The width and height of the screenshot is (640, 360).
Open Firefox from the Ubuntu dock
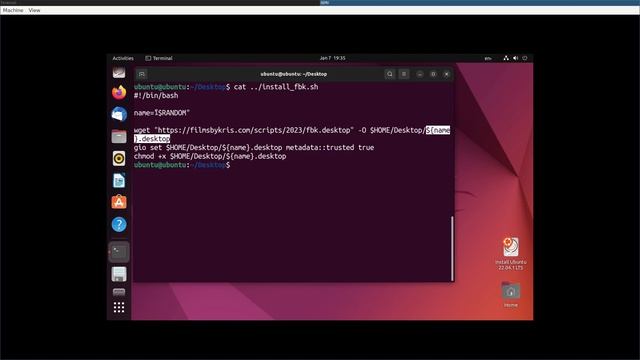pyautogui.click(x=119, y=93)
